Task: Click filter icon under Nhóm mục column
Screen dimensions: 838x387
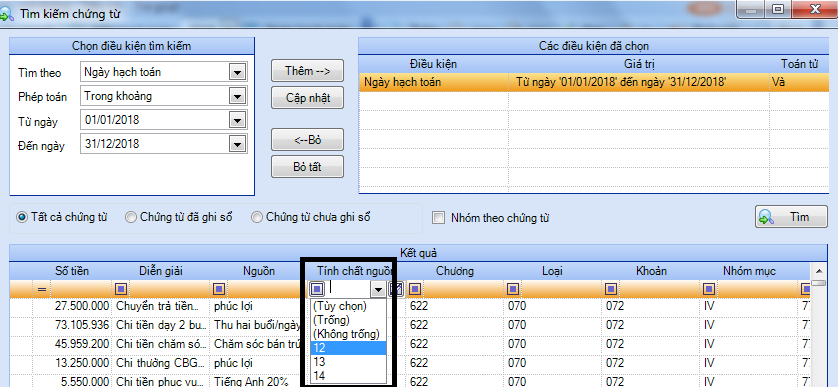Action: pyautogui.click(x=708, y=290)
